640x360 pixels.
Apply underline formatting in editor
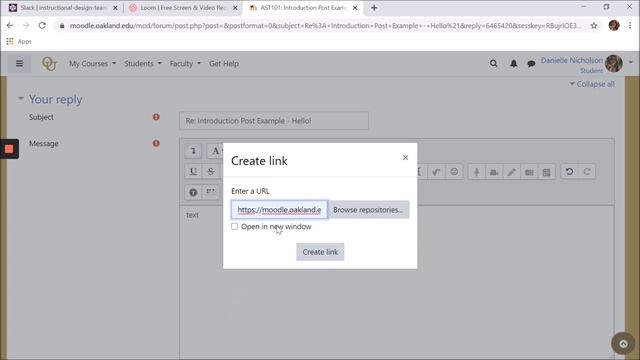(193, 171)
